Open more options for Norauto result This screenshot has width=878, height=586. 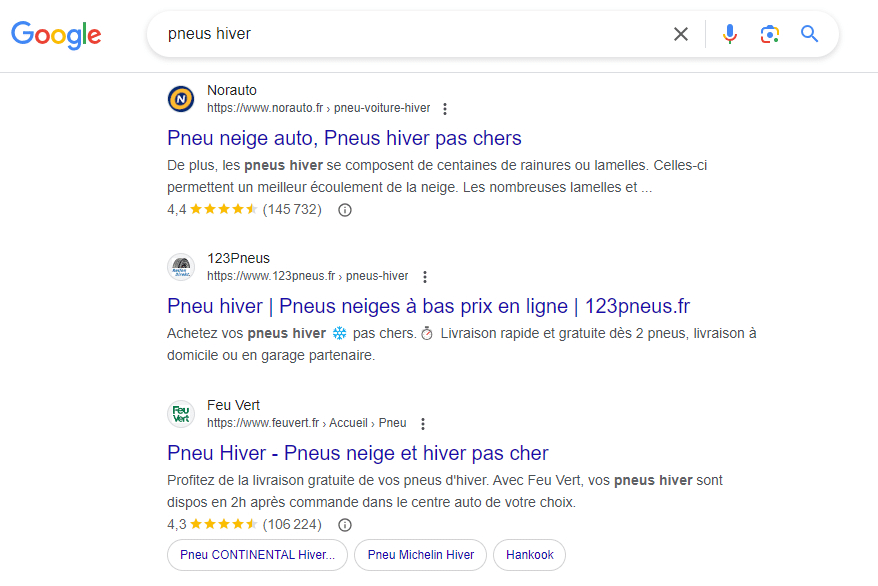[445, 109]
